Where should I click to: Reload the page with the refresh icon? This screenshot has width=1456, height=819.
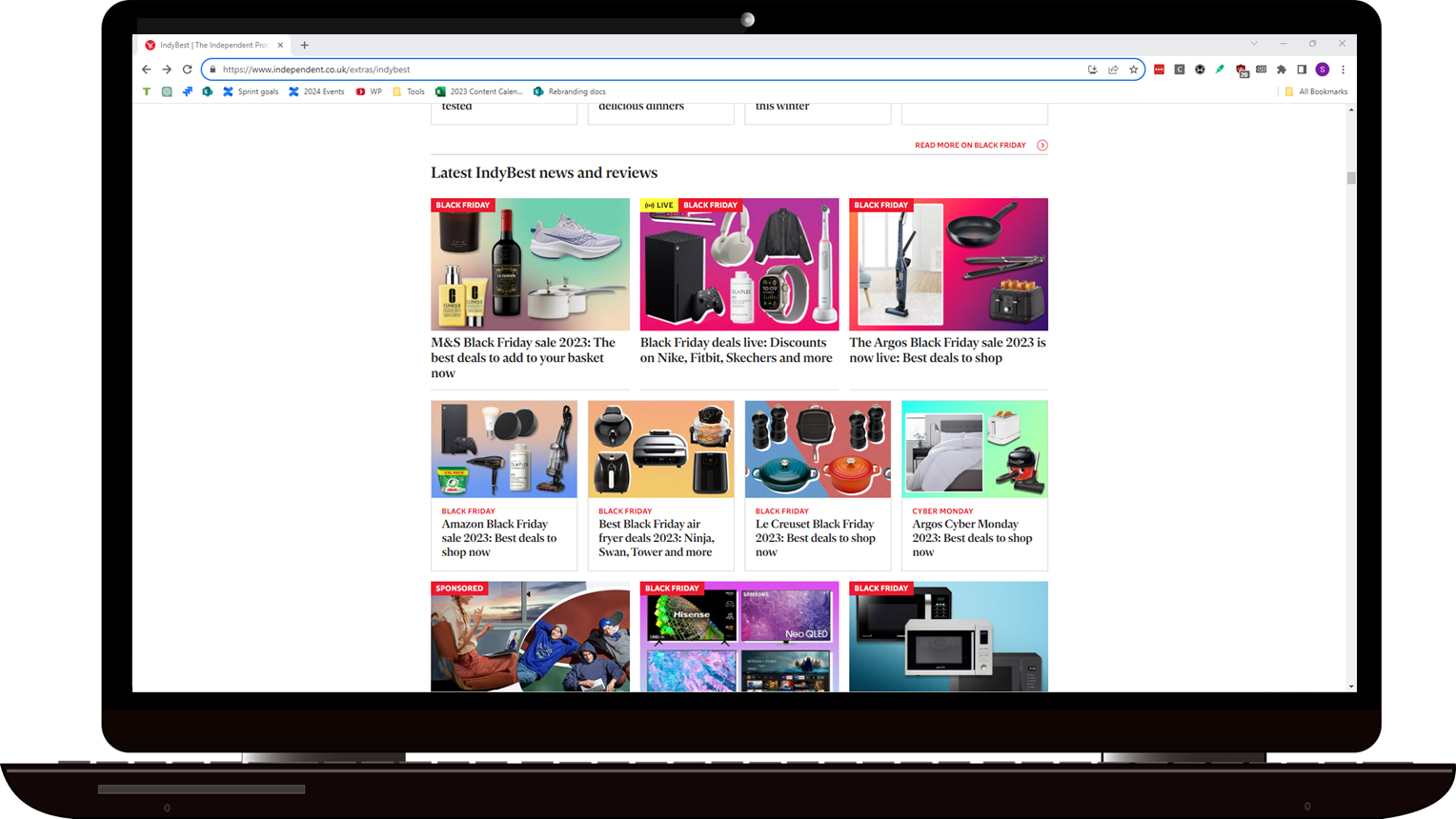point(187,70)
